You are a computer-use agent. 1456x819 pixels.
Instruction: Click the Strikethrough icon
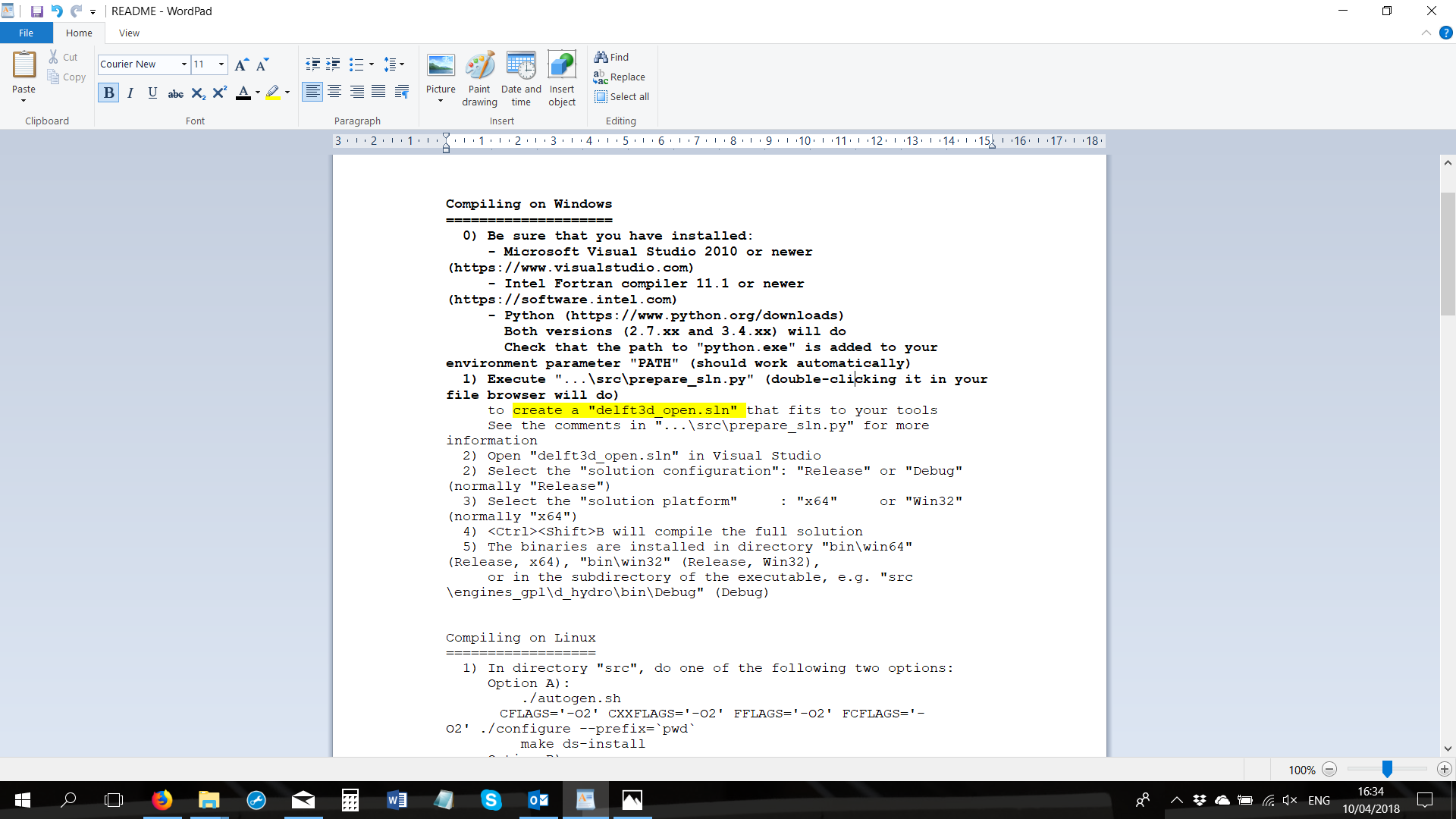175,93
